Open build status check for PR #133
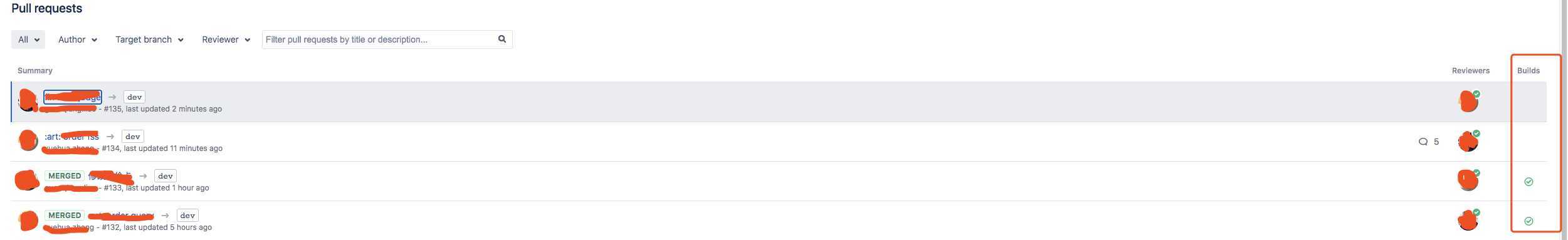Screen dimensions: 1568x240 1528,182
